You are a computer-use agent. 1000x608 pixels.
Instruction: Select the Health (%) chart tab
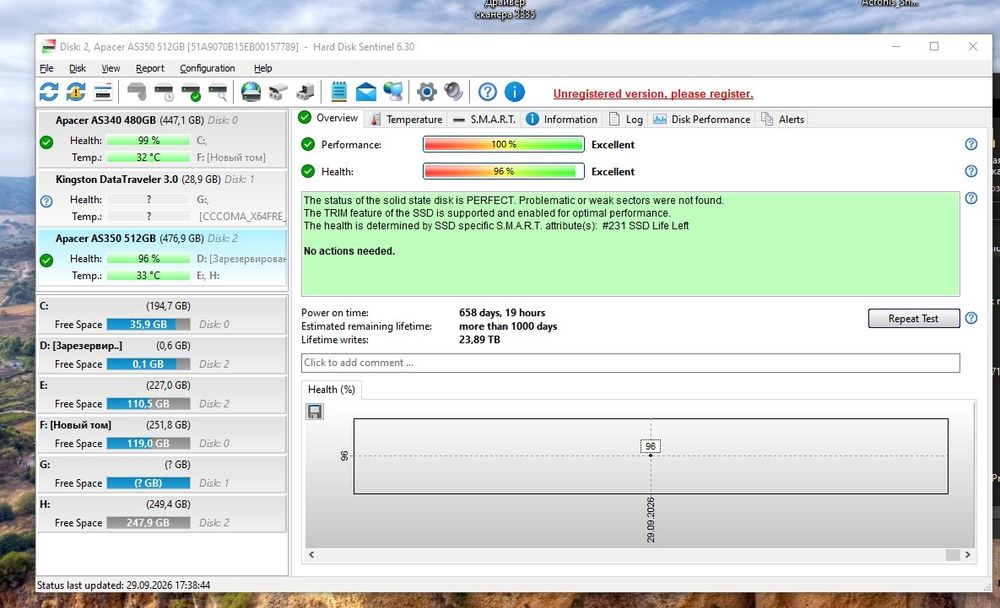pos(331,389)
